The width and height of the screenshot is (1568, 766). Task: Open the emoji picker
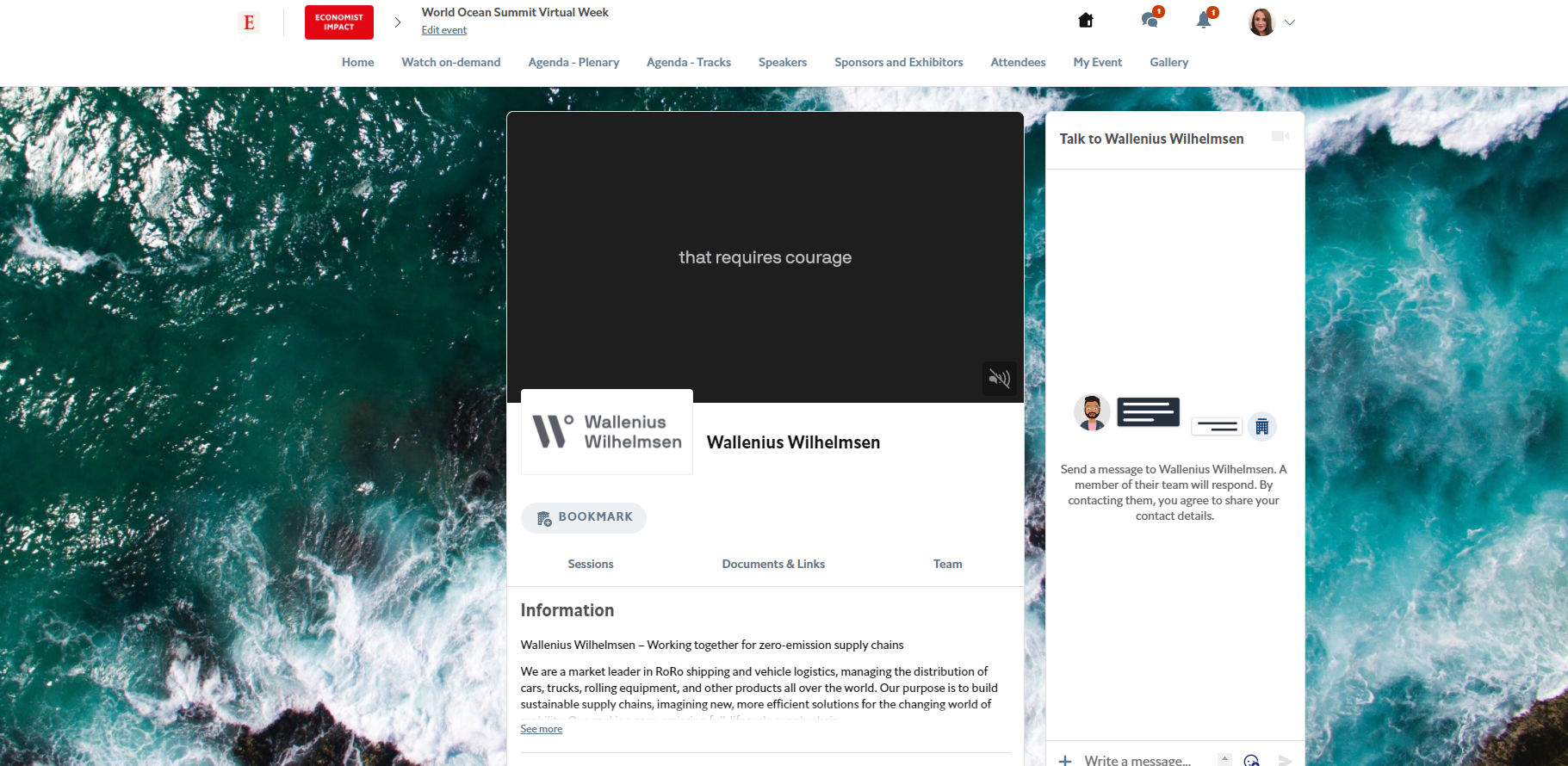[x=1252, y=761]
